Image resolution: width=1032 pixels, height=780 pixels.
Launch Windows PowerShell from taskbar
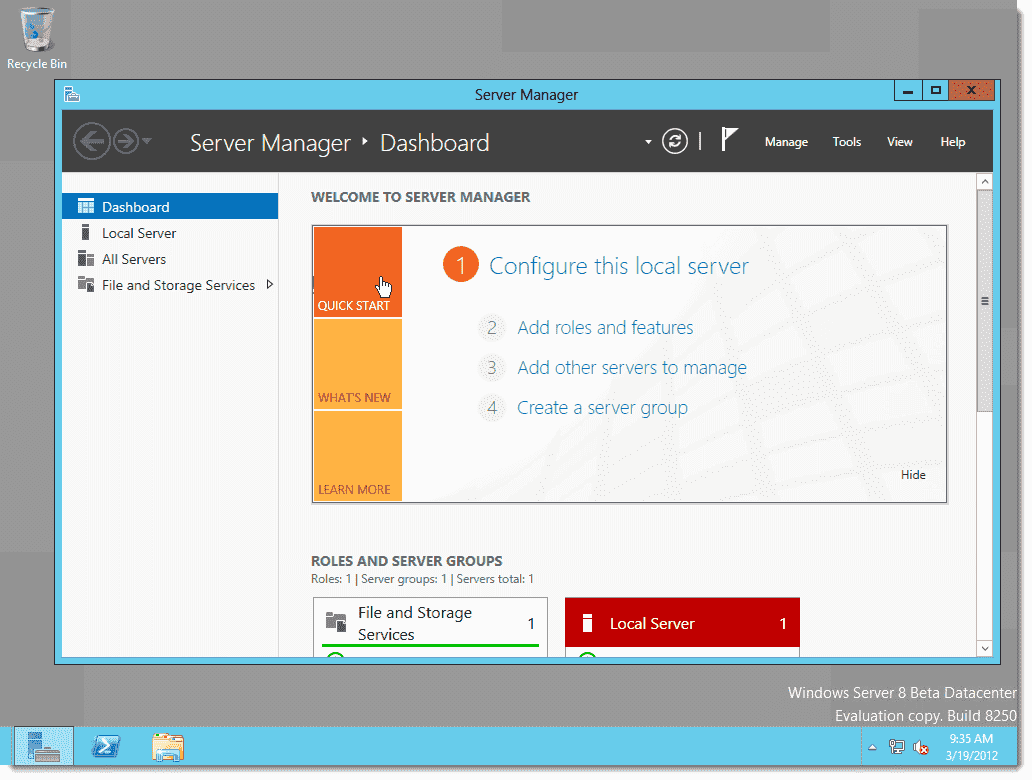click(x=106, y=746)
